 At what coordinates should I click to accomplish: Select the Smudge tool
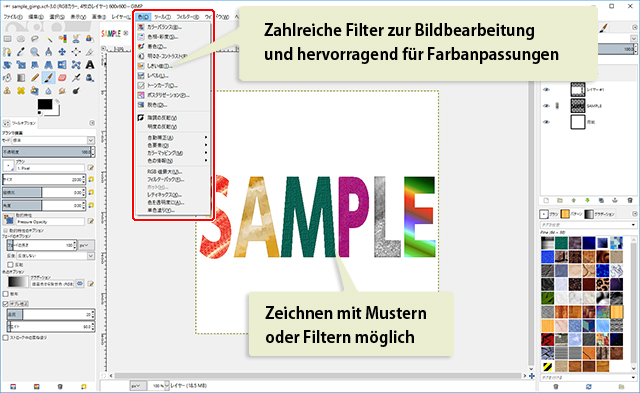coord(62,91)
